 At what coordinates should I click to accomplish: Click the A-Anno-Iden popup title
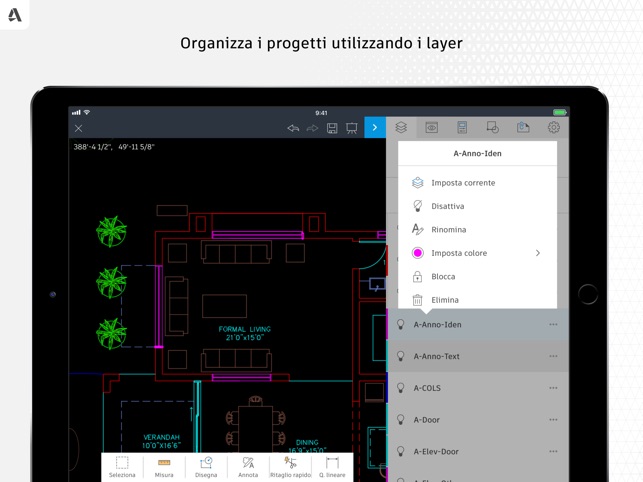click(477, 153)
